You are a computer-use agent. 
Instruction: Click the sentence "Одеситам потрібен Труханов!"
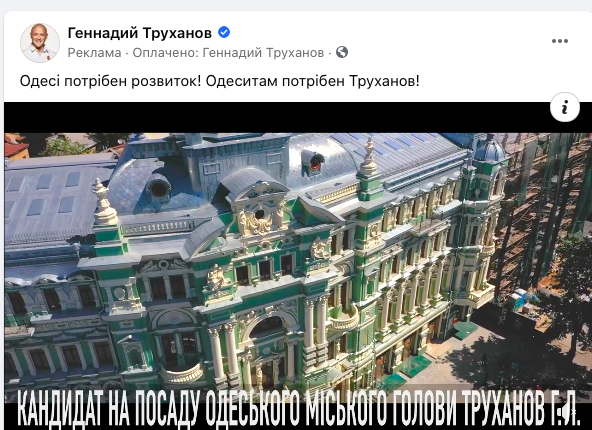[313, 81]
